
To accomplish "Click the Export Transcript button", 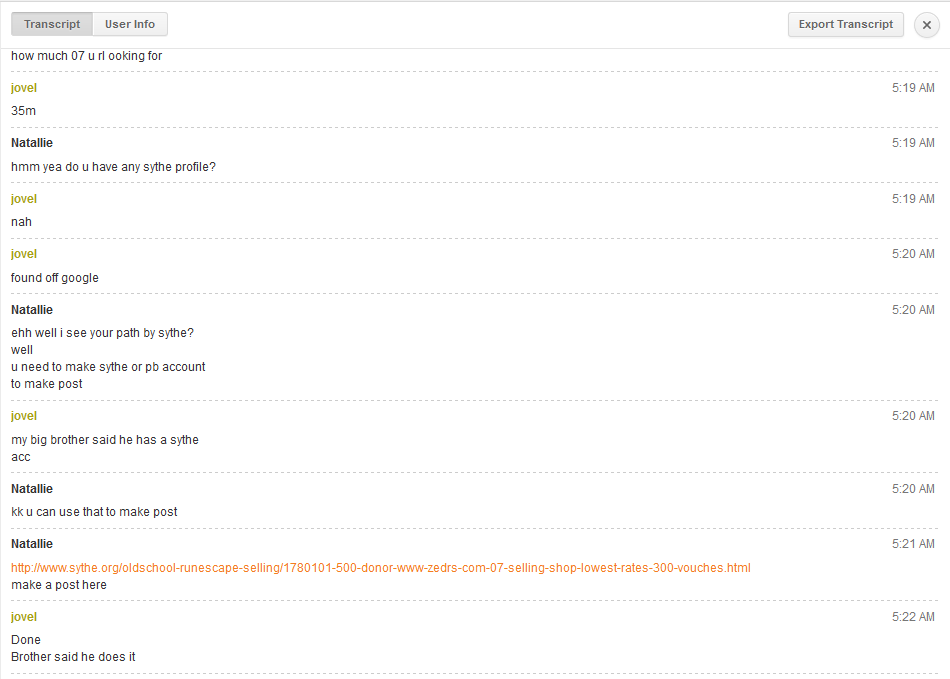I will pos(845,25).
